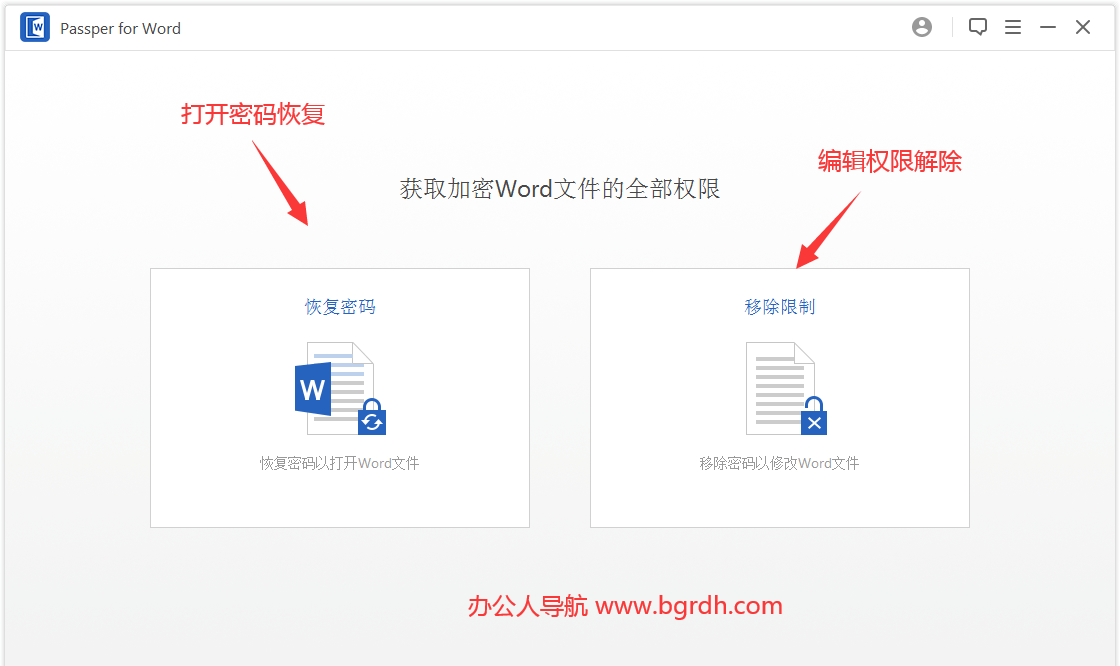Screen dimensions: 1120x666
Task: Click the 获取加密Word文件的全部权限 heading
Action: point(560,189)
